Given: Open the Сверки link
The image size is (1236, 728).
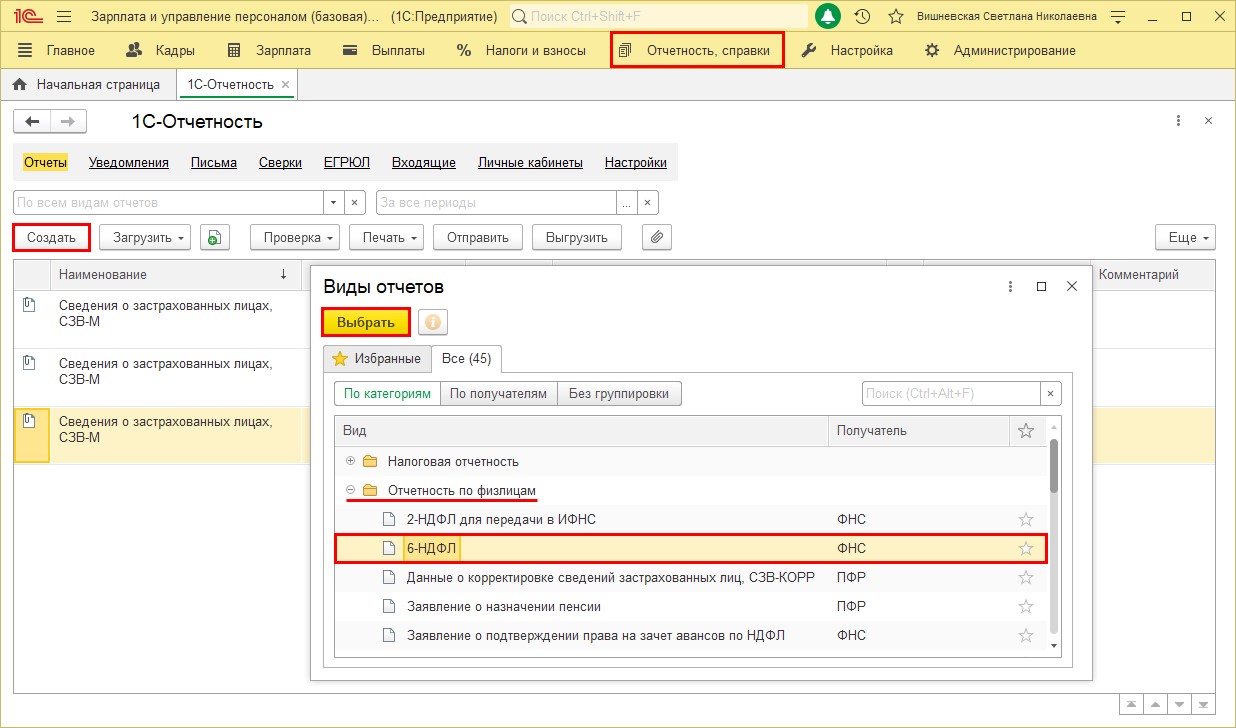Looking at the screenshot, I should coord(280,162).
